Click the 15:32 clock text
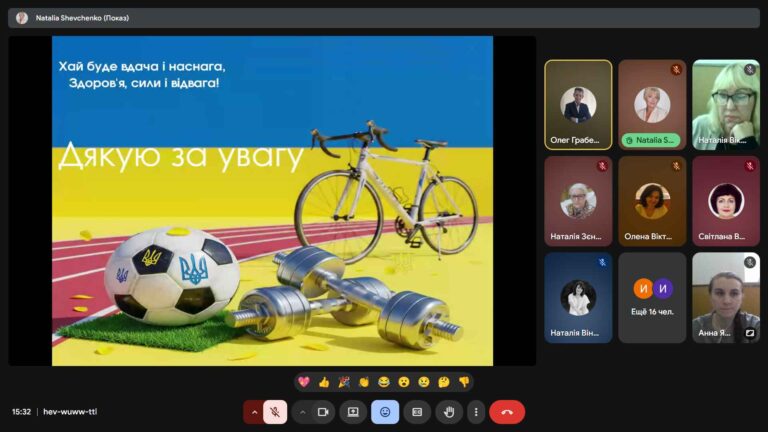 22,412
